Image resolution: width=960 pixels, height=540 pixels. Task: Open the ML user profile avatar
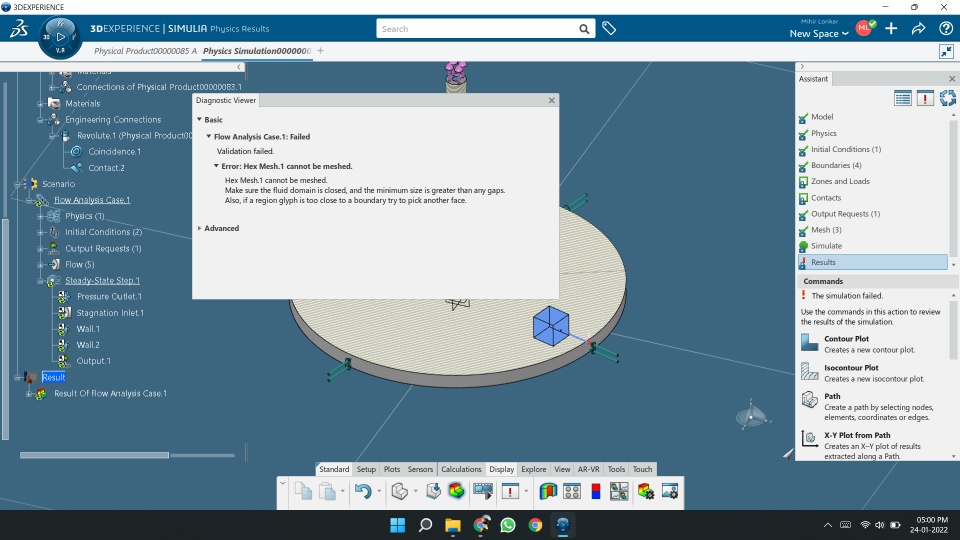point(864,28)
